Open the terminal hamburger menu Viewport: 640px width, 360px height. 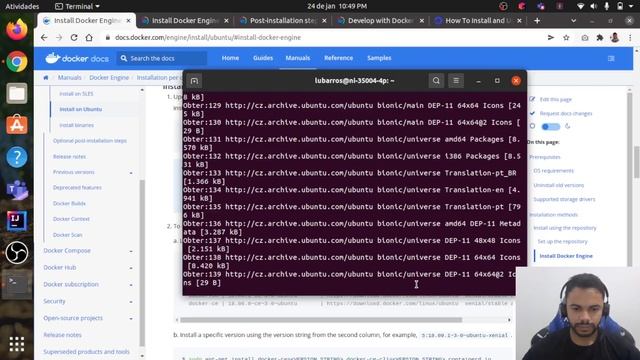pyautogui.click(x=456, y=81)
